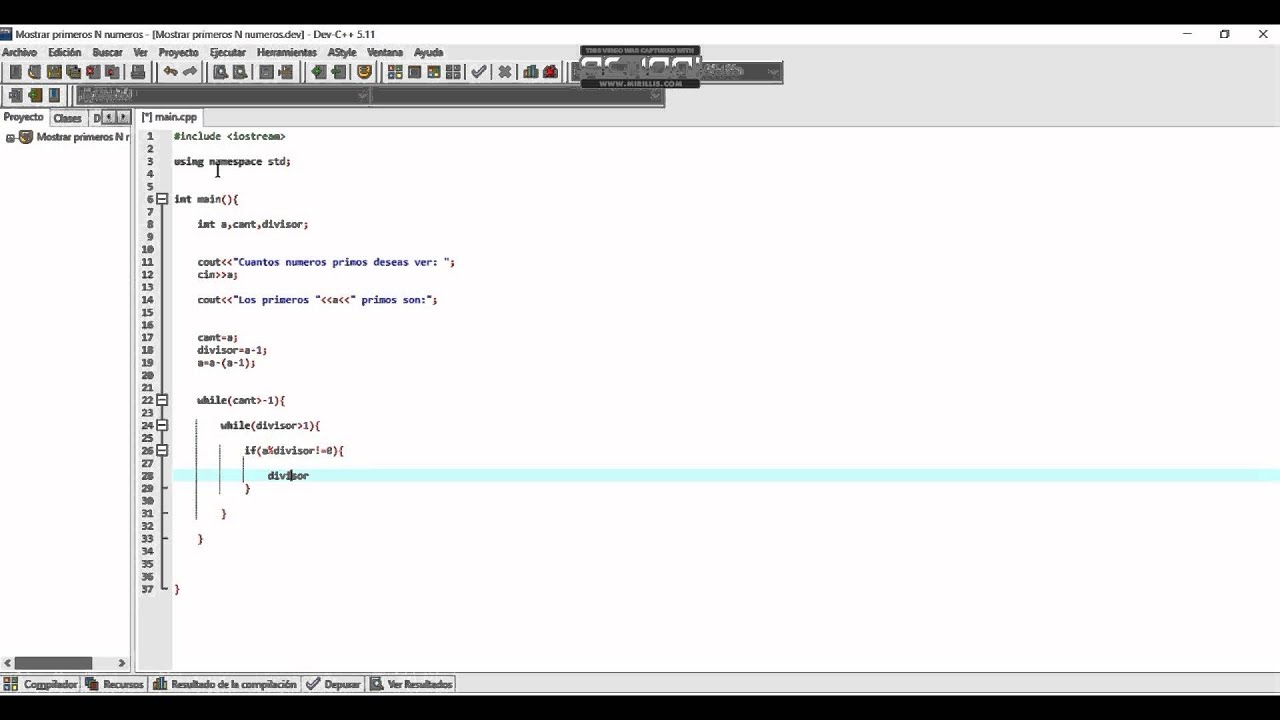Image resolution: width=1280 pixels, height=720 pixels.
Task: Select Mostrar primeros N project tree item
Action: (82, 137)
